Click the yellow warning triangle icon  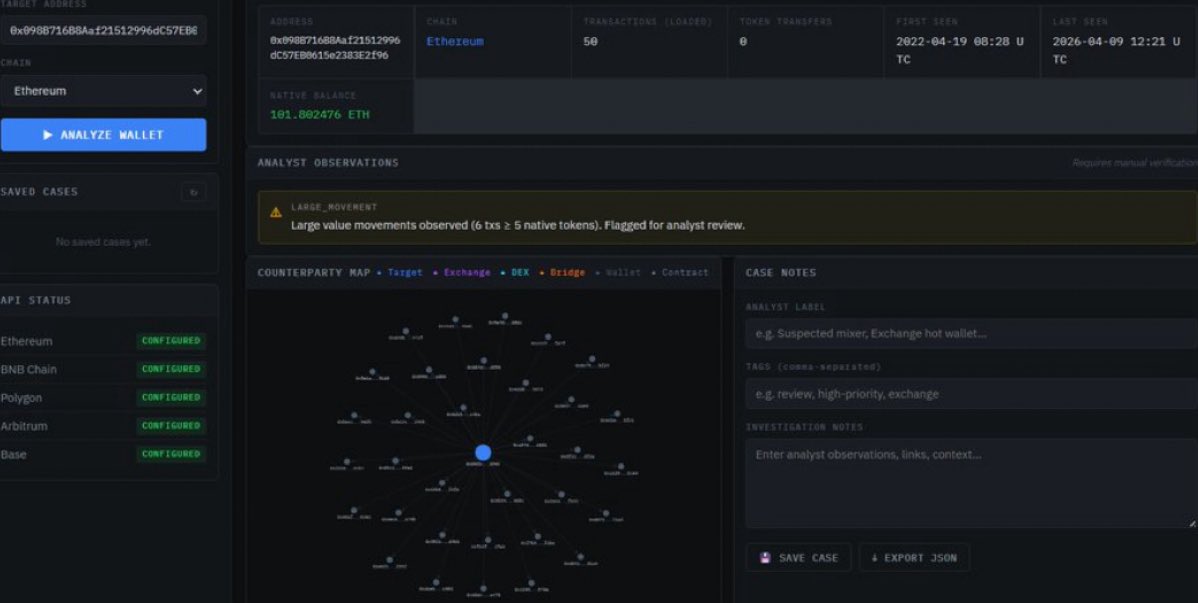[x=276, y=213]
